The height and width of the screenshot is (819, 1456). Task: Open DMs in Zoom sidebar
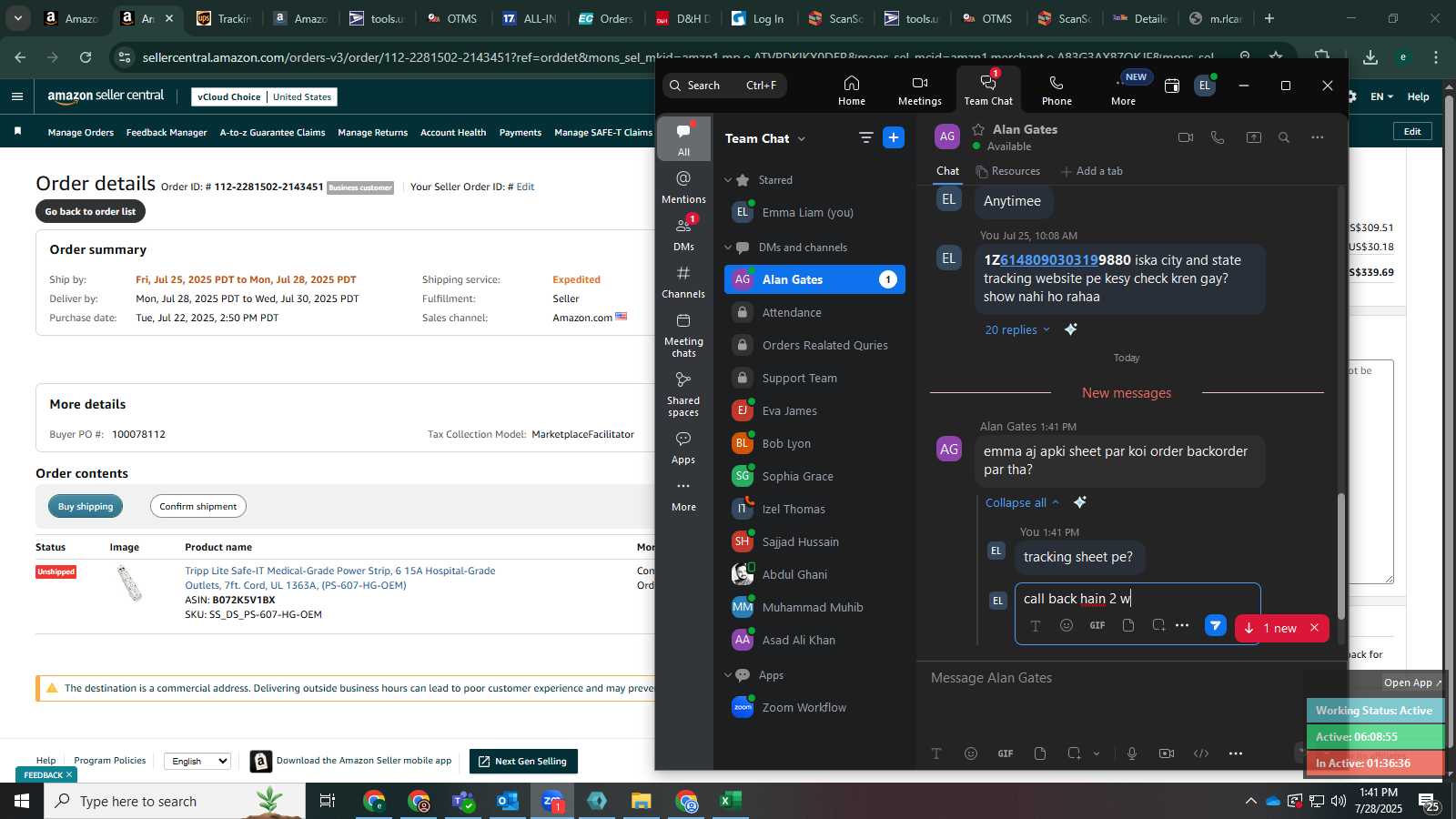click(x=683, y=234)
